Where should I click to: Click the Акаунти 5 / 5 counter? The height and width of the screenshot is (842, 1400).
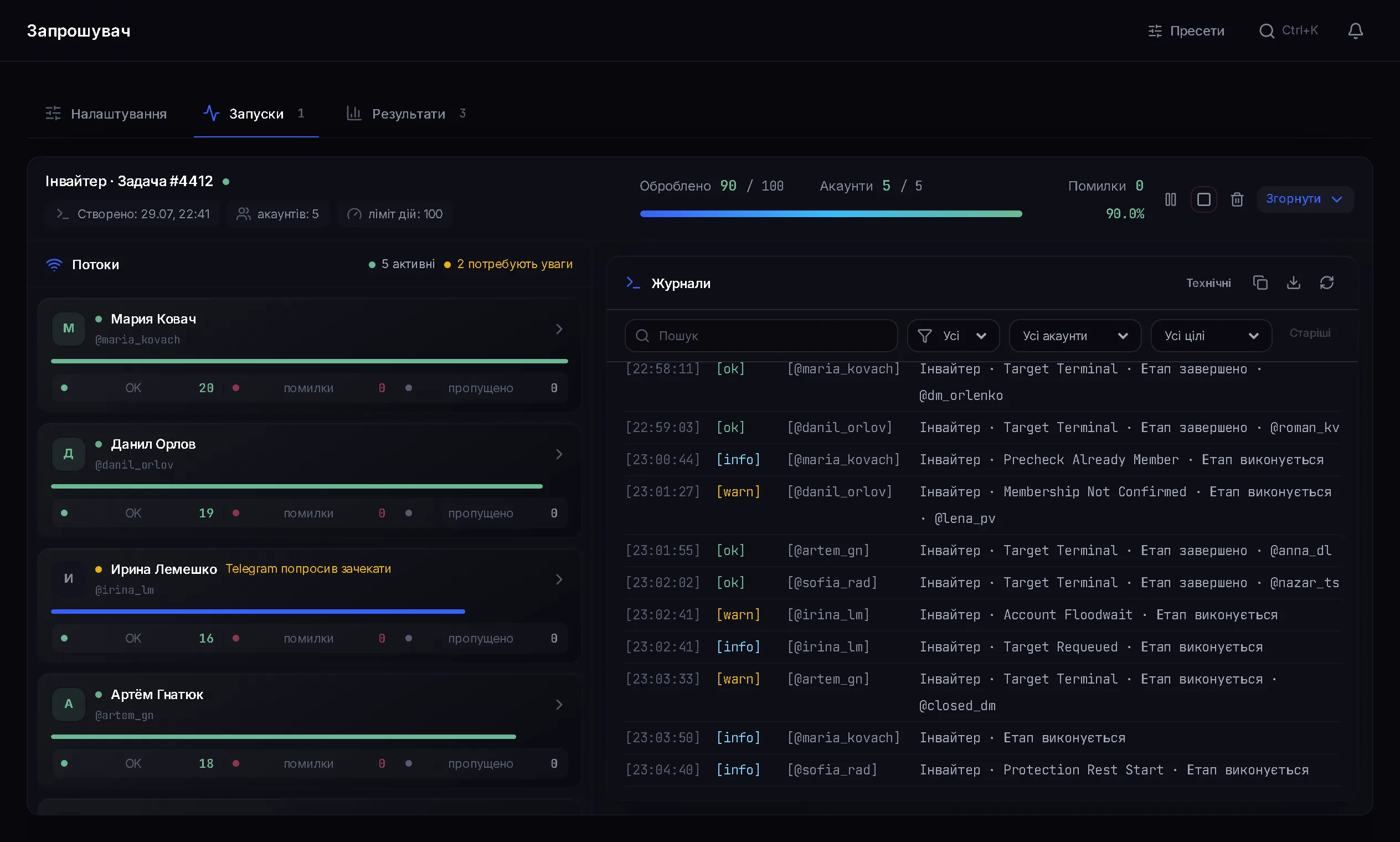[871, 186]
